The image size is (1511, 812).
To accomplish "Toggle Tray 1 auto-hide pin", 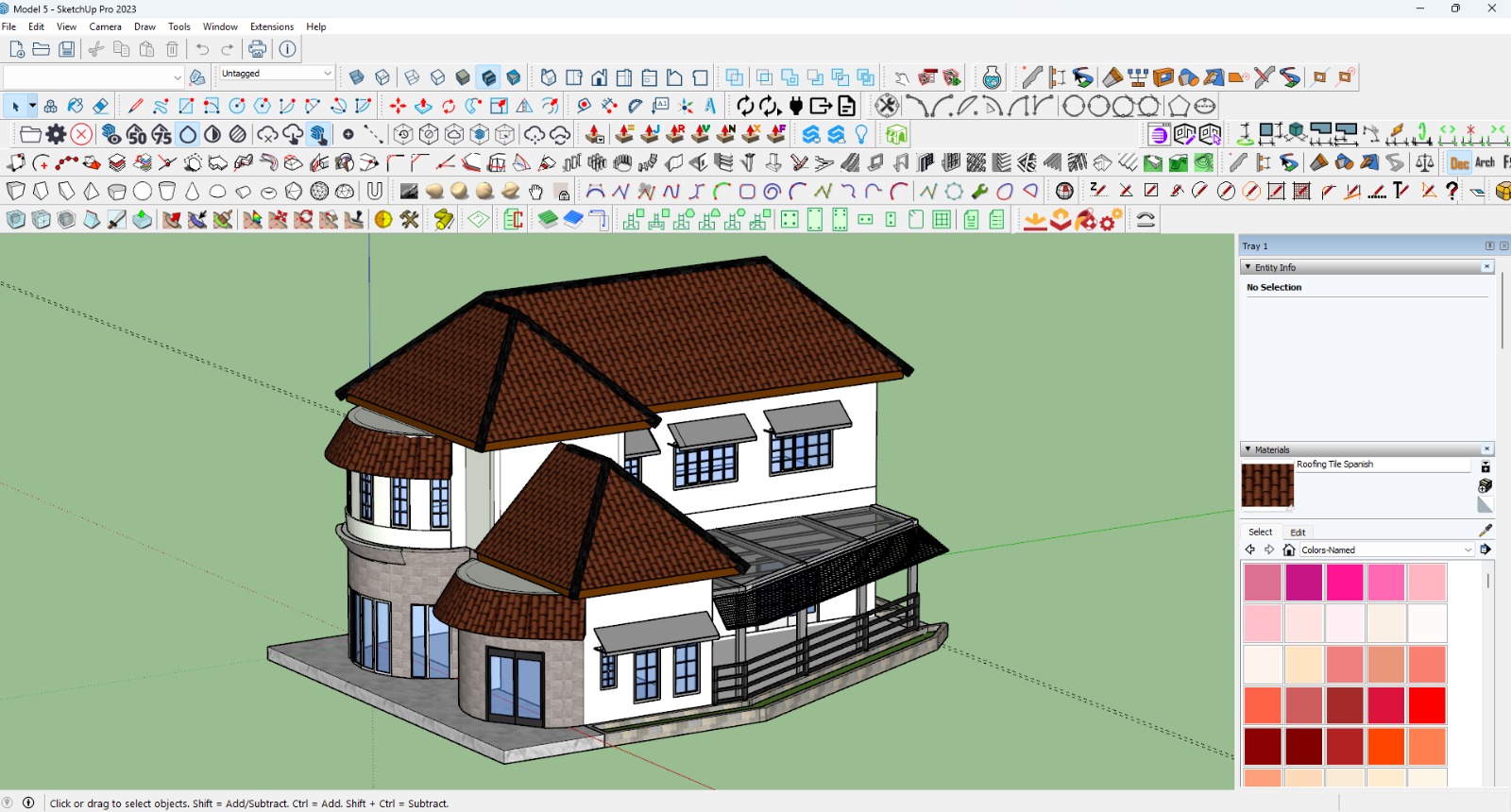I will click(x=1489, y=245).
